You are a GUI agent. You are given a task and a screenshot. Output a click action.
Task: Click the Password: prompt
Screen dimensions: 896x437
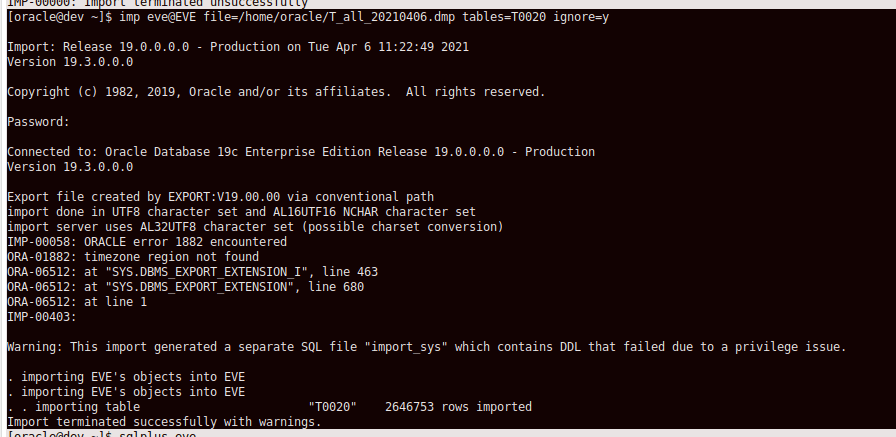tap(38, 122)
